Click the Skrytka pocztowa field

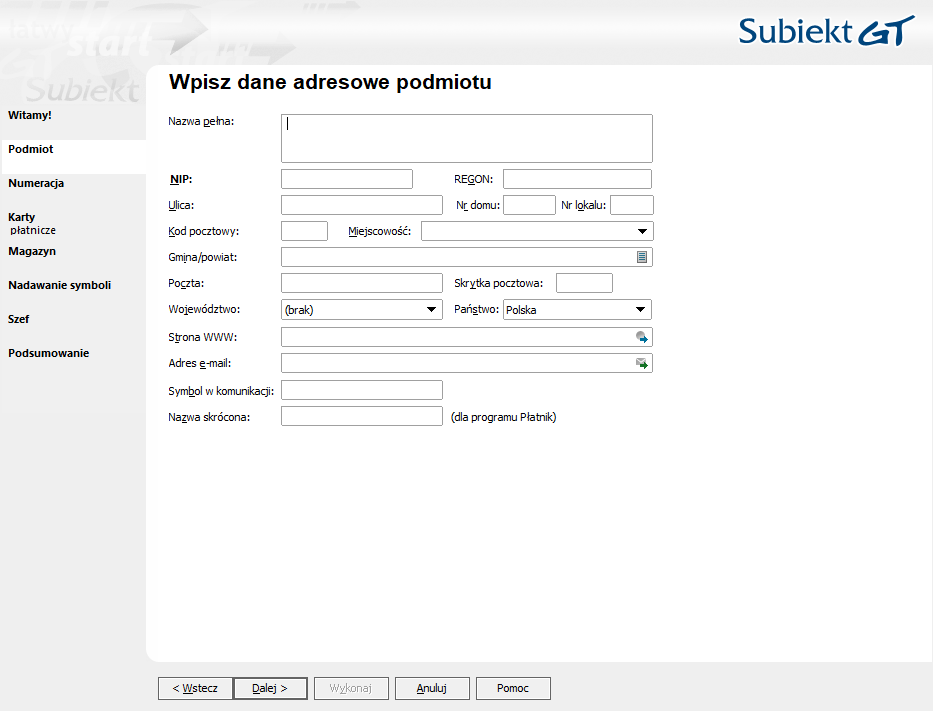point(584,283)
